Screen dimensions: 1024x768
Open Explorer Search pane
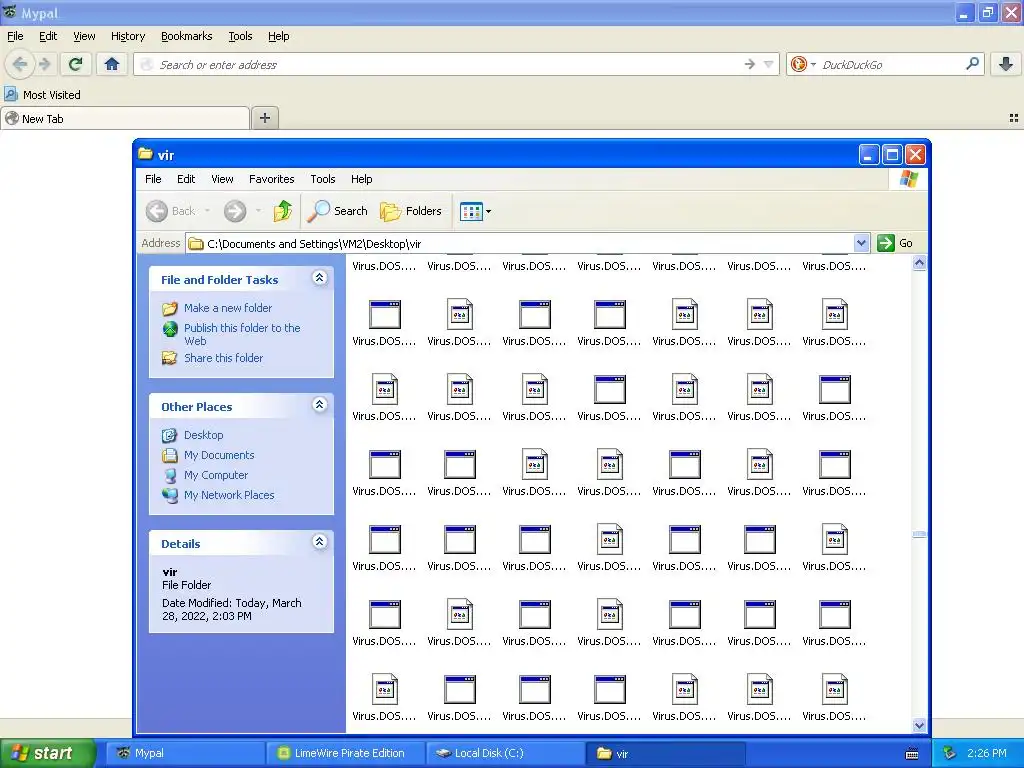pos(338,211)
